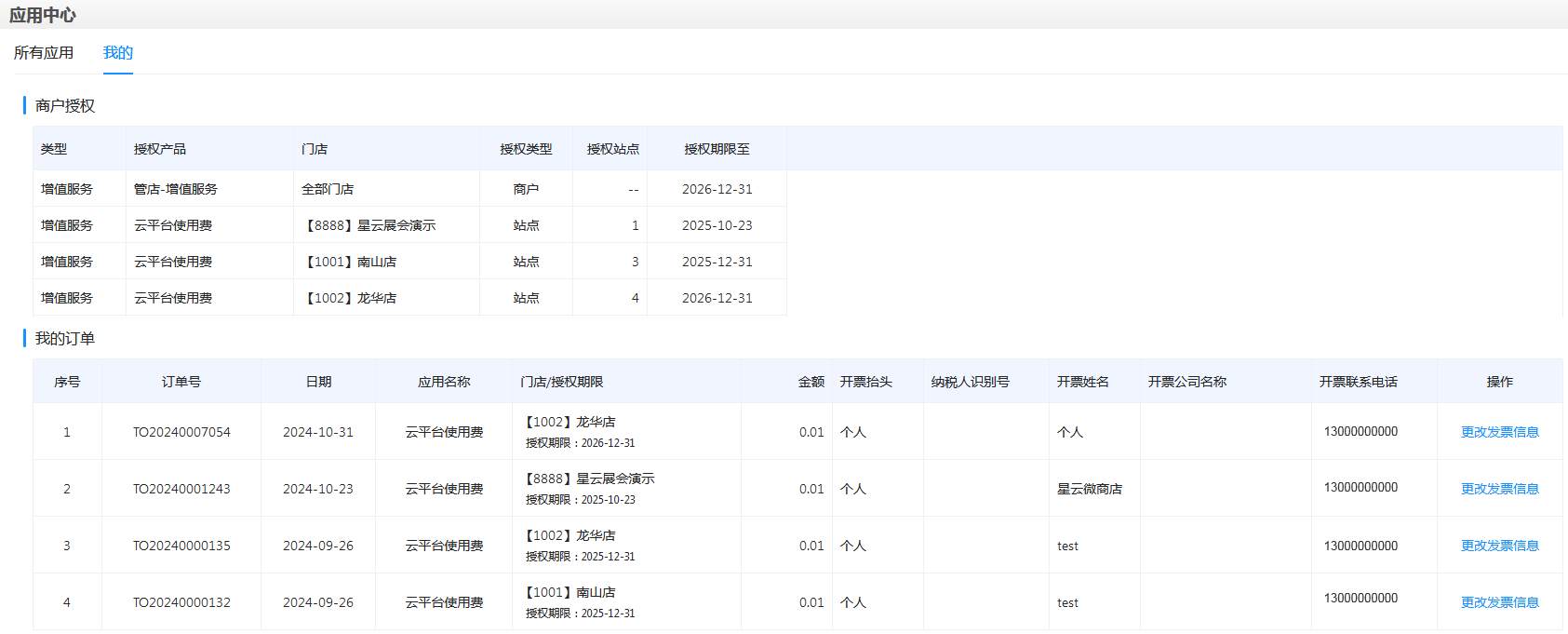Viewport: 1568px width, 634px height.
Task: Click 更改发票信息 for order TO20240000132
Action: [x=1499, y=602]
